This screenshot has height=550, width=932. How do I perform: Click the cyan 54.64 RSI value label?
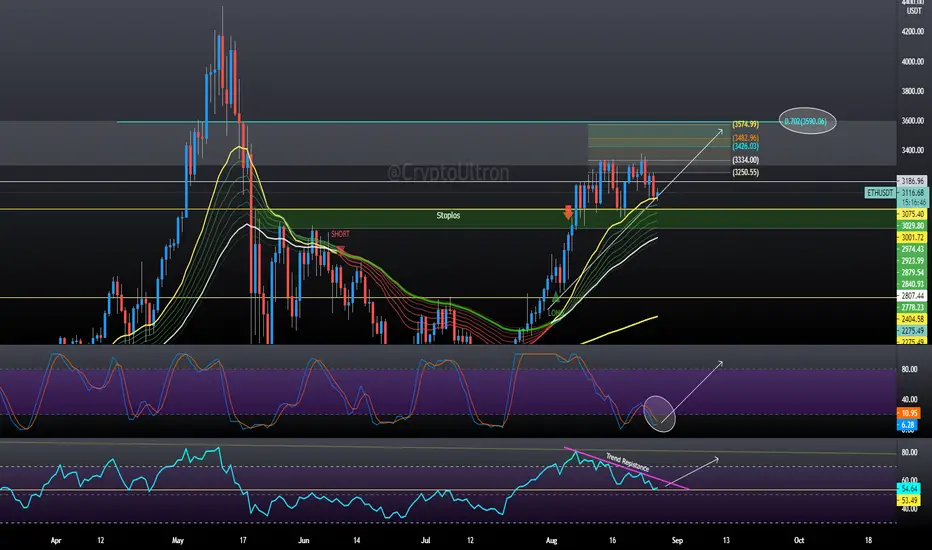(909, 489)
